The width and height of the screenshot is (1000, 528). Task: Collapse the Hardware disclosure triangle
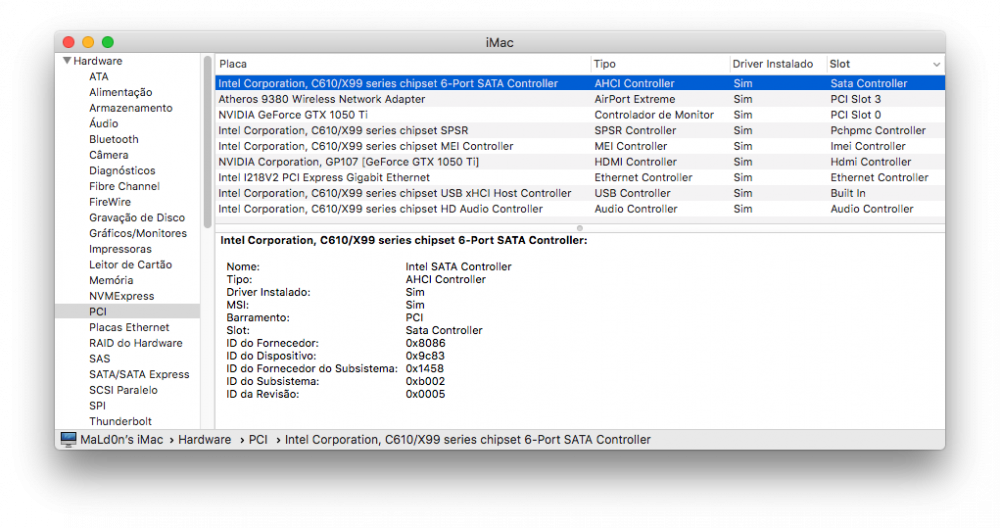[67, 61]
